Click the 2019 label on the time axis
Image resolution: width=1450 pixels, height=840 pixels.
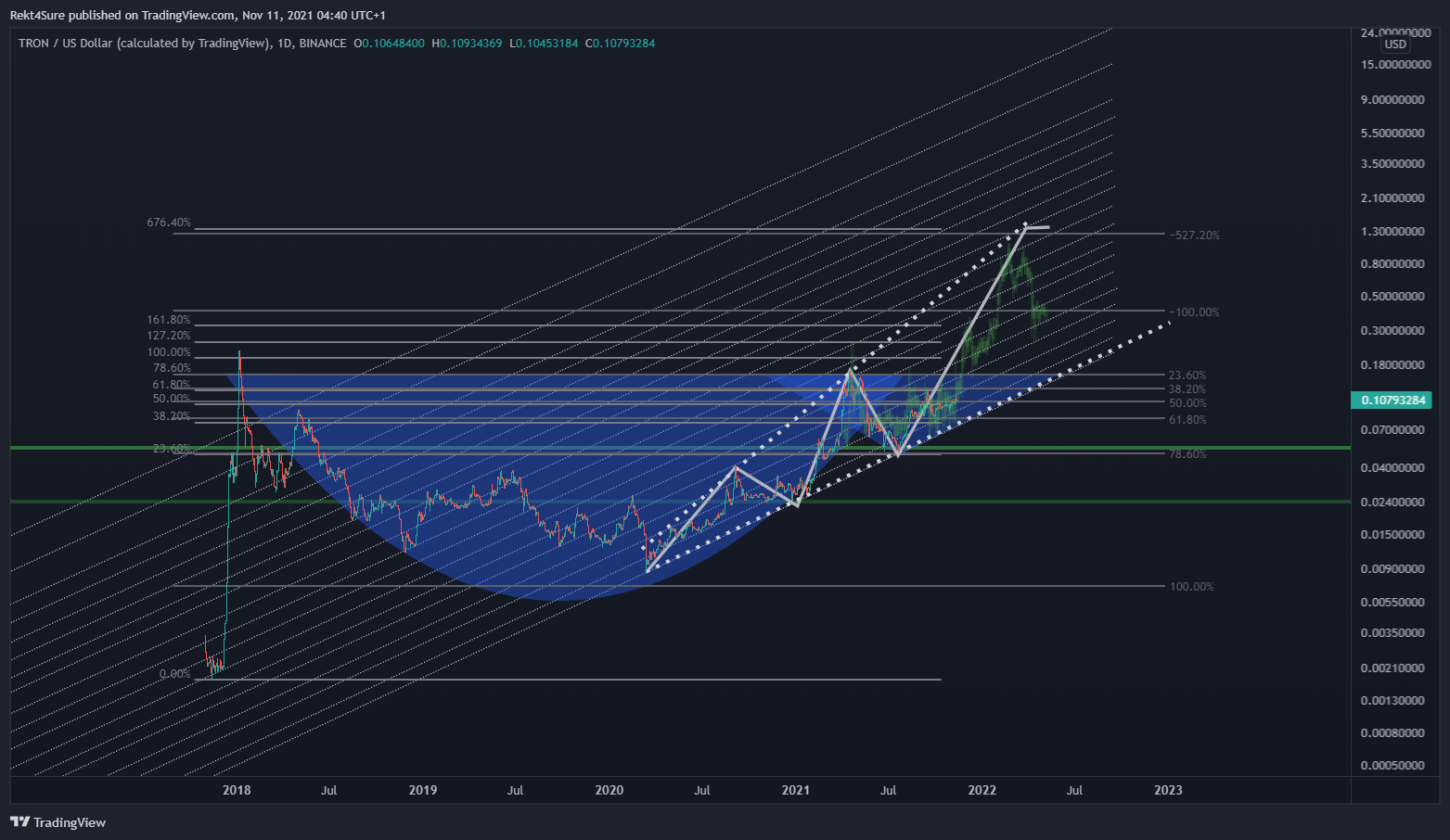click(x=423, y=791)
